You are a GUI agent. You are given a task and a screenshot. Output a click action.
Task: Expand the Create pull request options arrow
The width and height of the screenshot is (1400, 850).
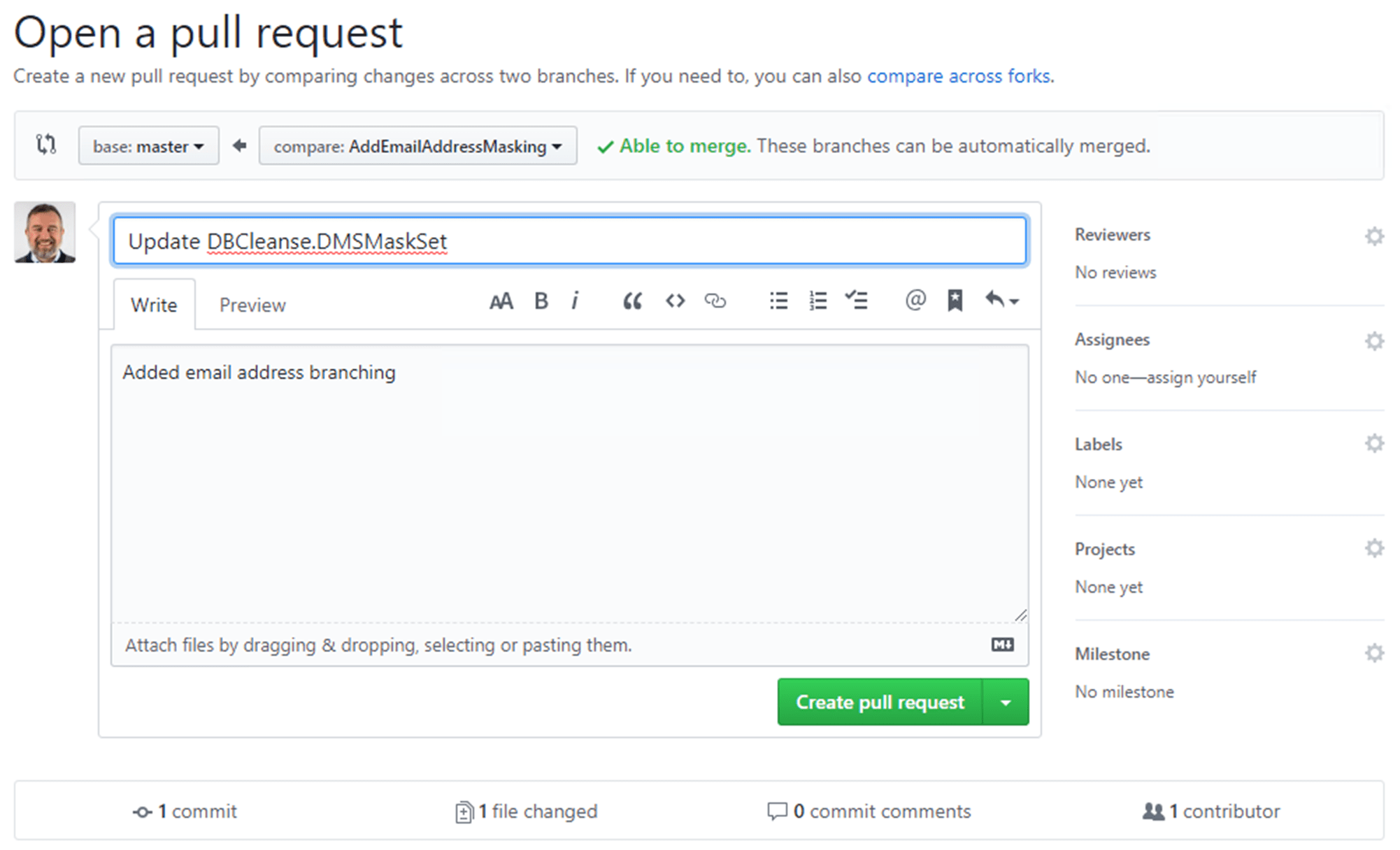[x=1006, y=702]
